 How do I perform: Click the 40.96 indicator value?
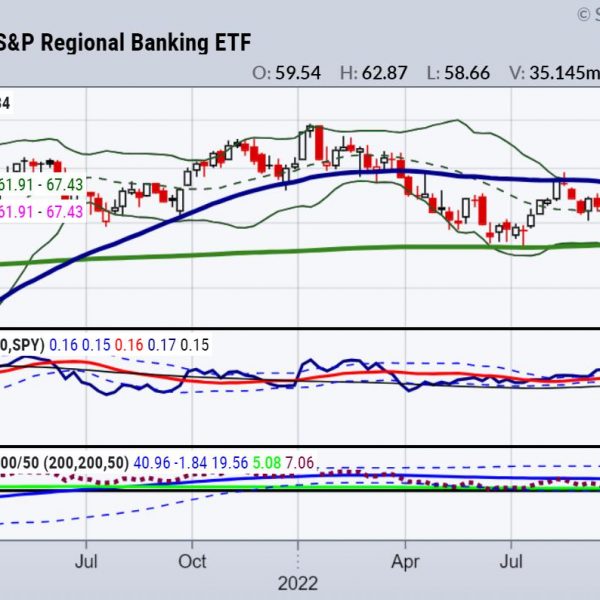152,463
